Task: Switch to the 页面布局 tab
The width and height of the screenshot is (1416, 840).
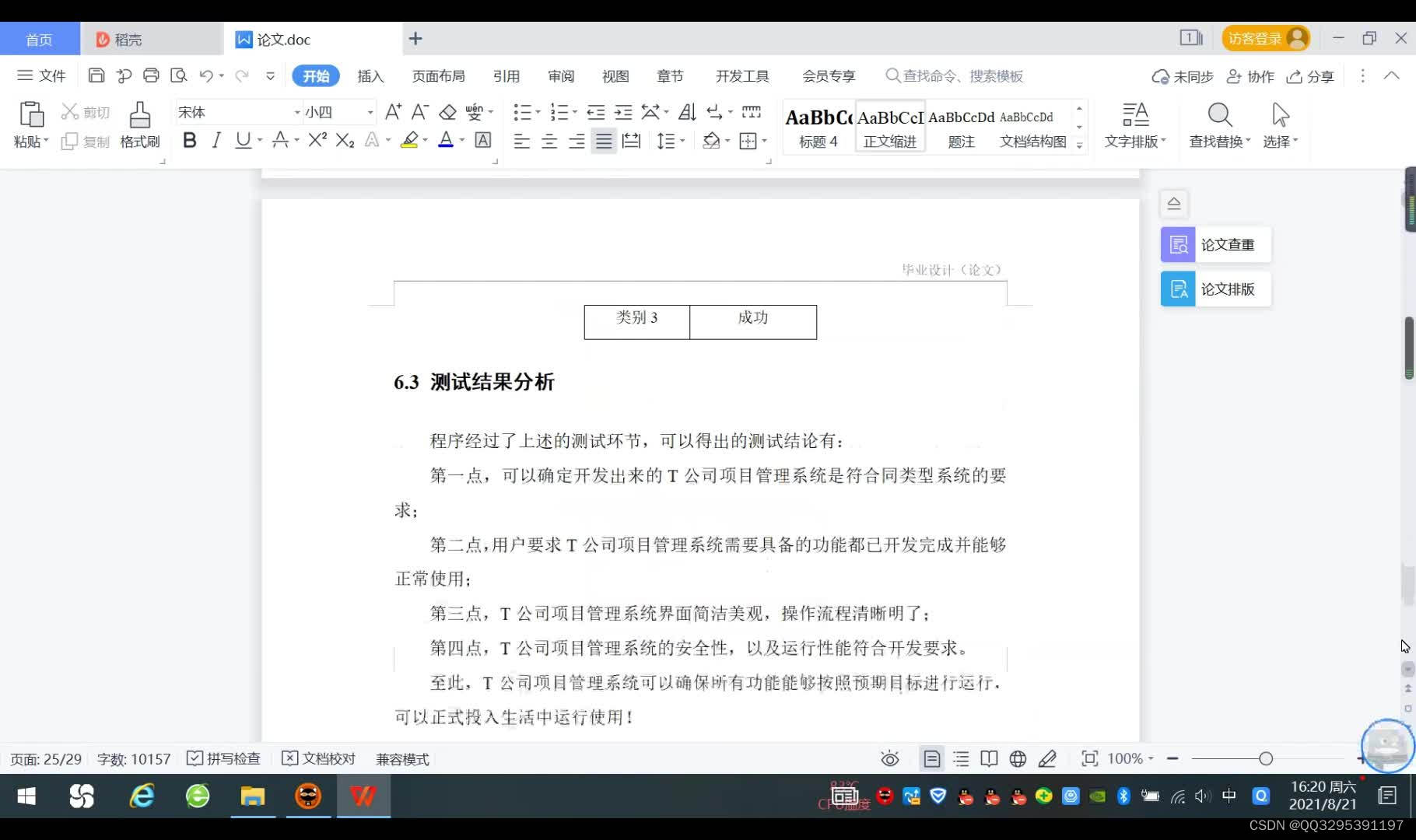Action: pos(438,76)
